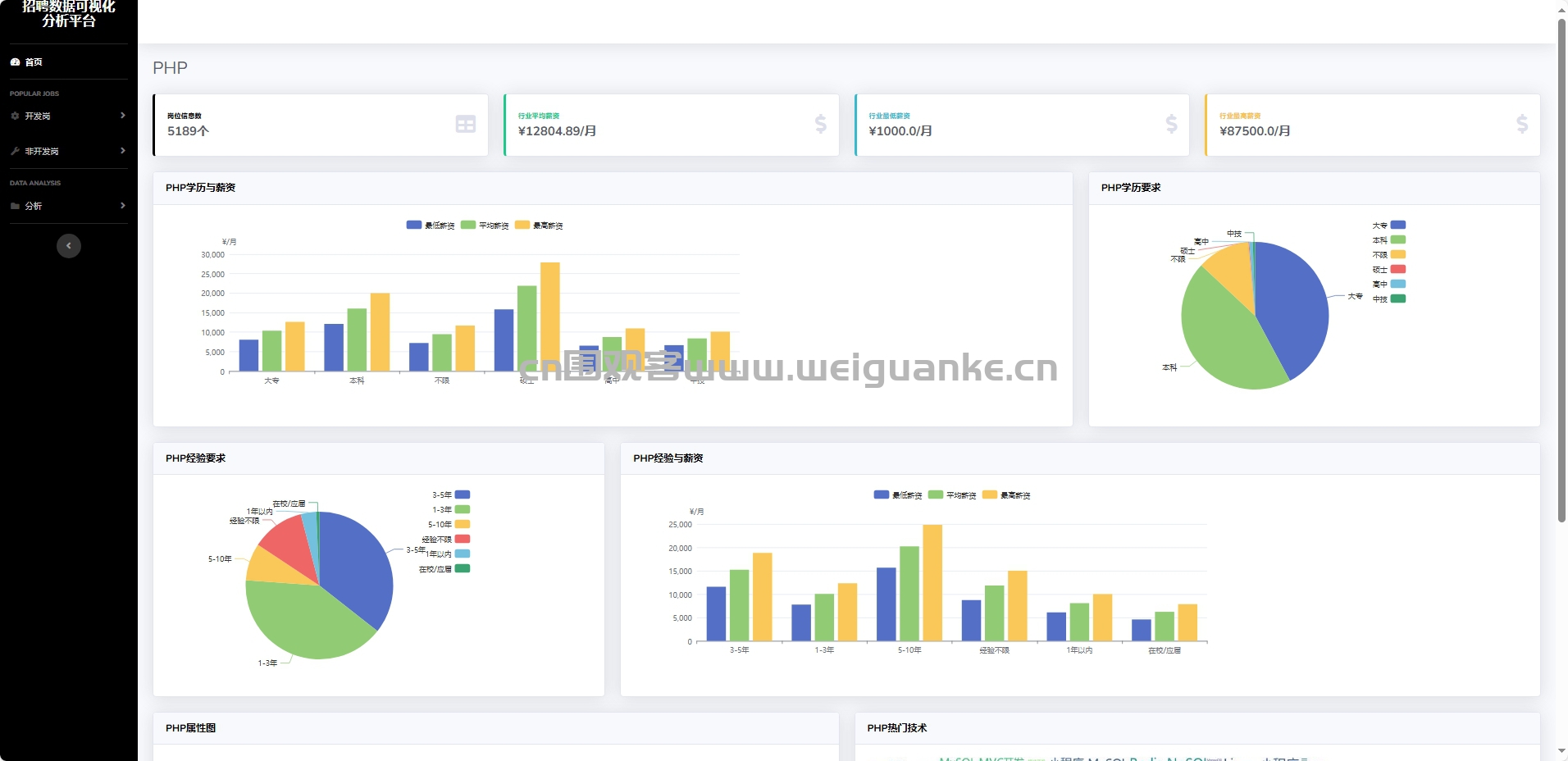The height and width of the screenshot is (761, 1568).
Task: Click dollar icon in 行业最高薪资 card
Action: tap(1522, 124)
